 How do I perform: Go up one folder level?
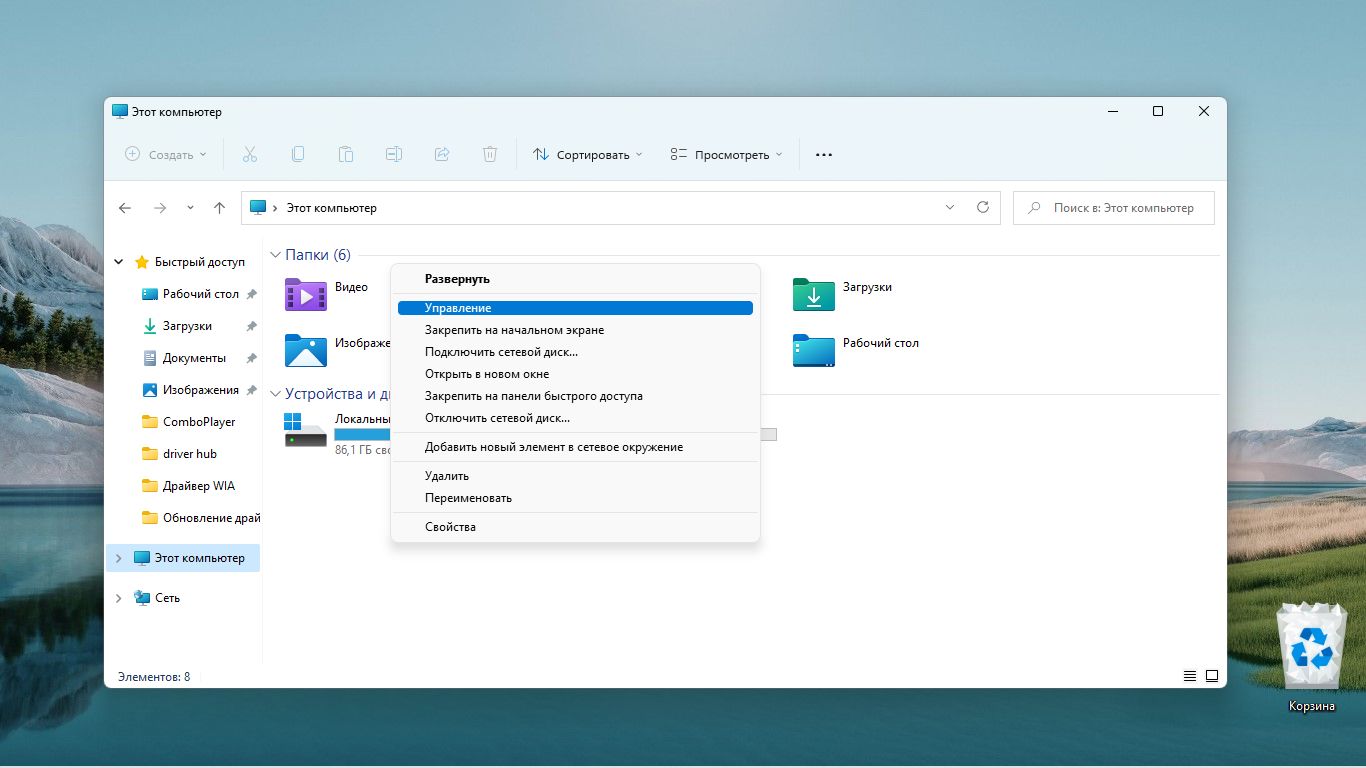219,208
